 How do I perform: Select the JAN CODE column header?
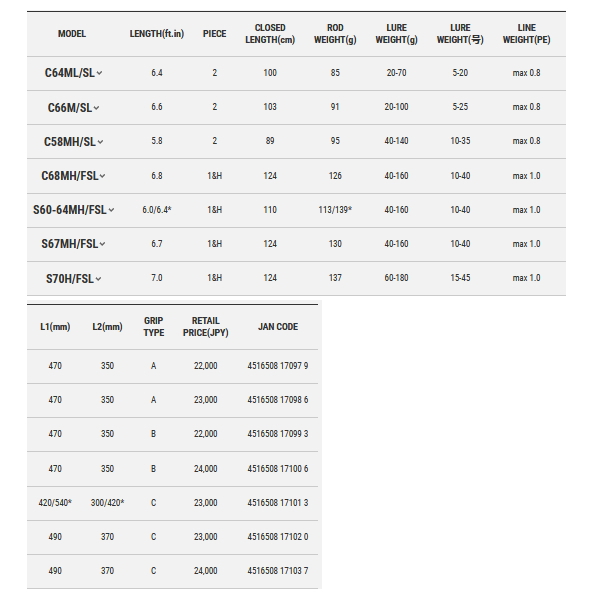pos(278,327)
